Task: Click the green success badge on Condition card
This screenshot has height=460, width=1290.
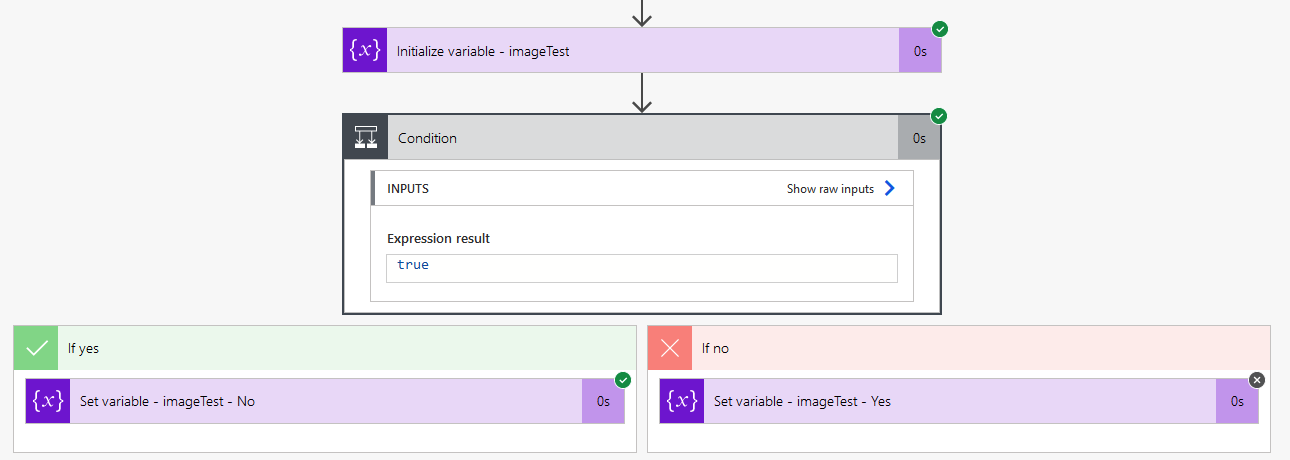Action: click(939, 116)
